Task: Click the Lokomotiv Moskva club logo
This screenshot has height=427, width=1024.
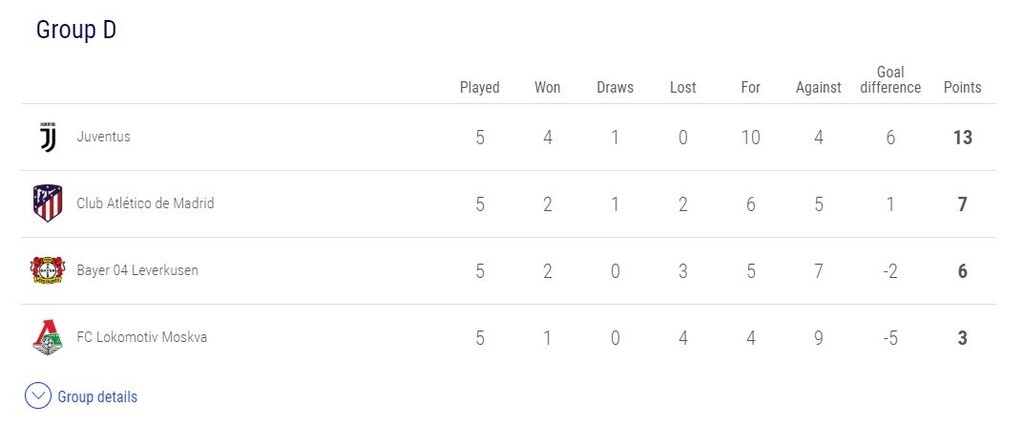Action: (x=47, y=337)
